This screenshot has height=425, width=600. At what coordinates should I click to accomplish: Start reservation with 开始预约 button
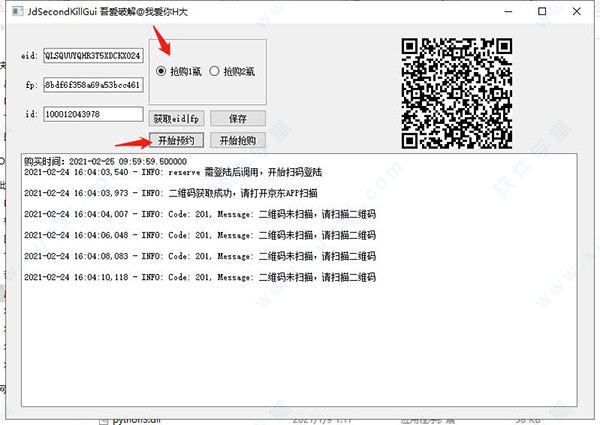coord(176,140)
